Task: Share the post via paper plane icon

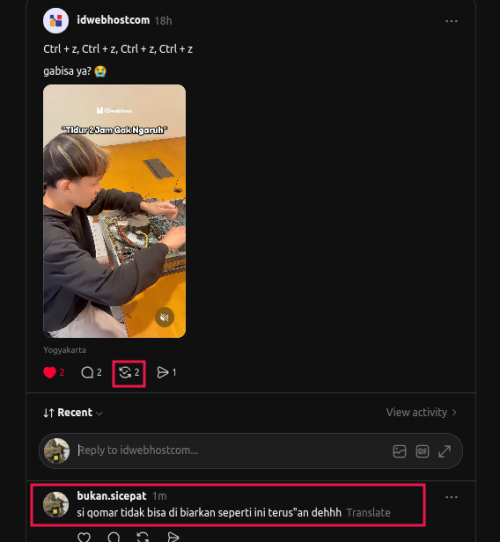Action: coord(163,373)
